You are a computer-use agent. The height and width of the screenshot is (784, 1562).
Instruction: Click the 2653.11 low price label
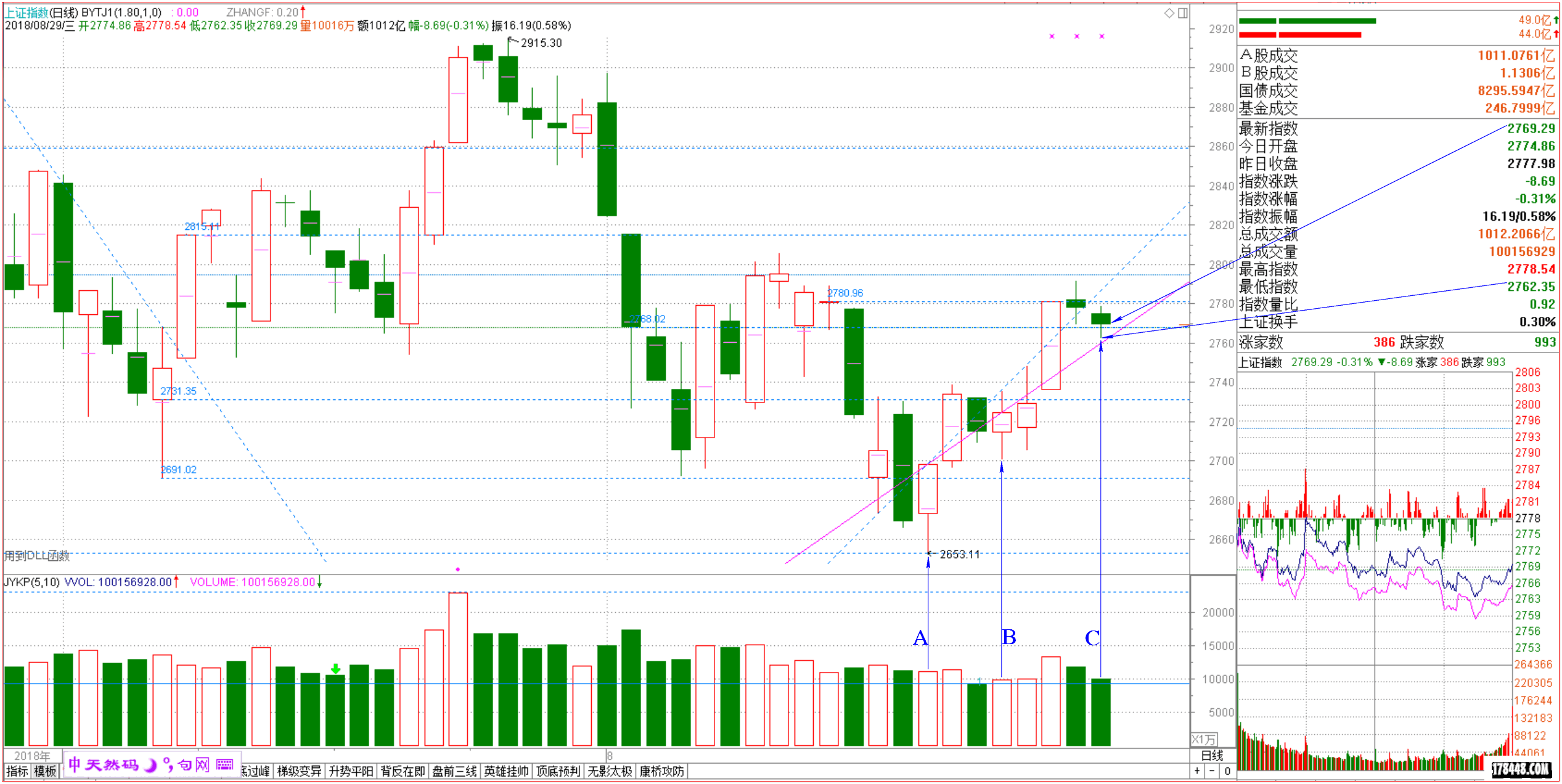[959, 554]
